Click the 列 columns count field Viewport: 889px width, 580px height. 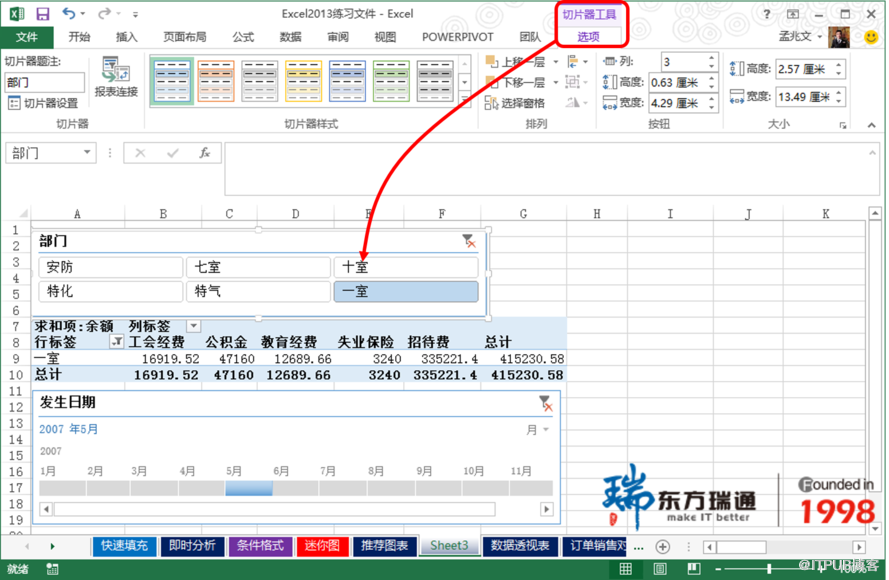coord(684,62)
